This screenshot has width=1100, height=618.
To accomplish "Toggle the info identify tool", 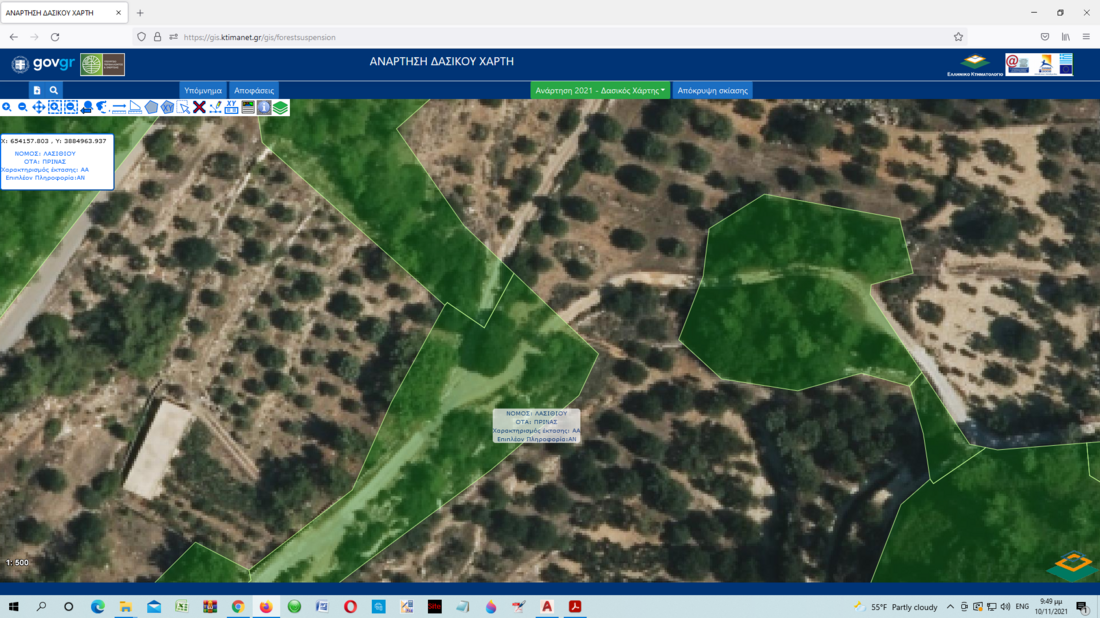I will [x=264, y=107].
